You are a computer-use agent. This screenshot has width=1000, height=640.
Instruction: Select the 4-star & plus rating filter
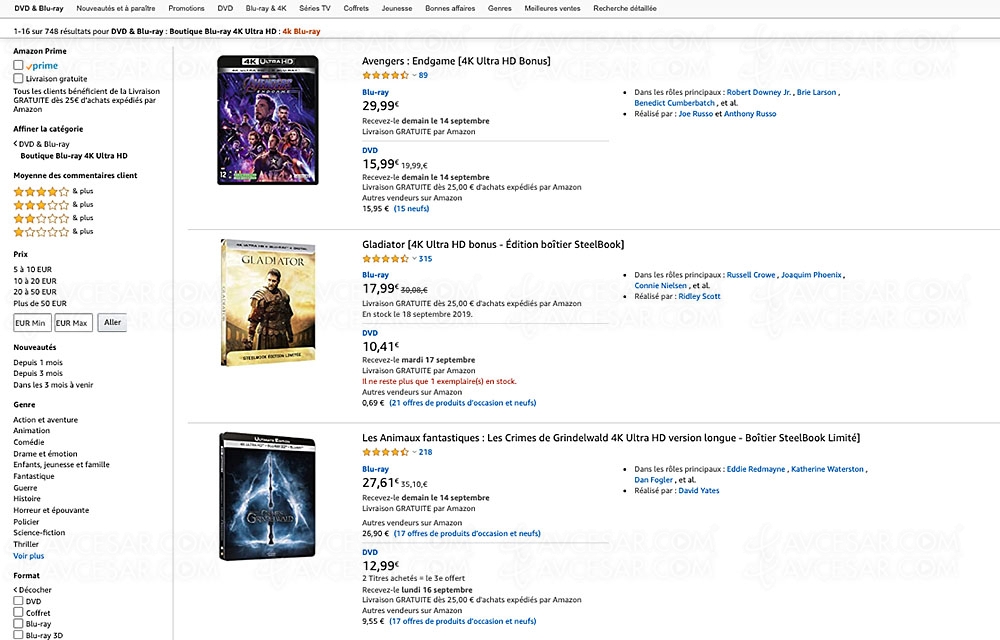coord(39,190)
